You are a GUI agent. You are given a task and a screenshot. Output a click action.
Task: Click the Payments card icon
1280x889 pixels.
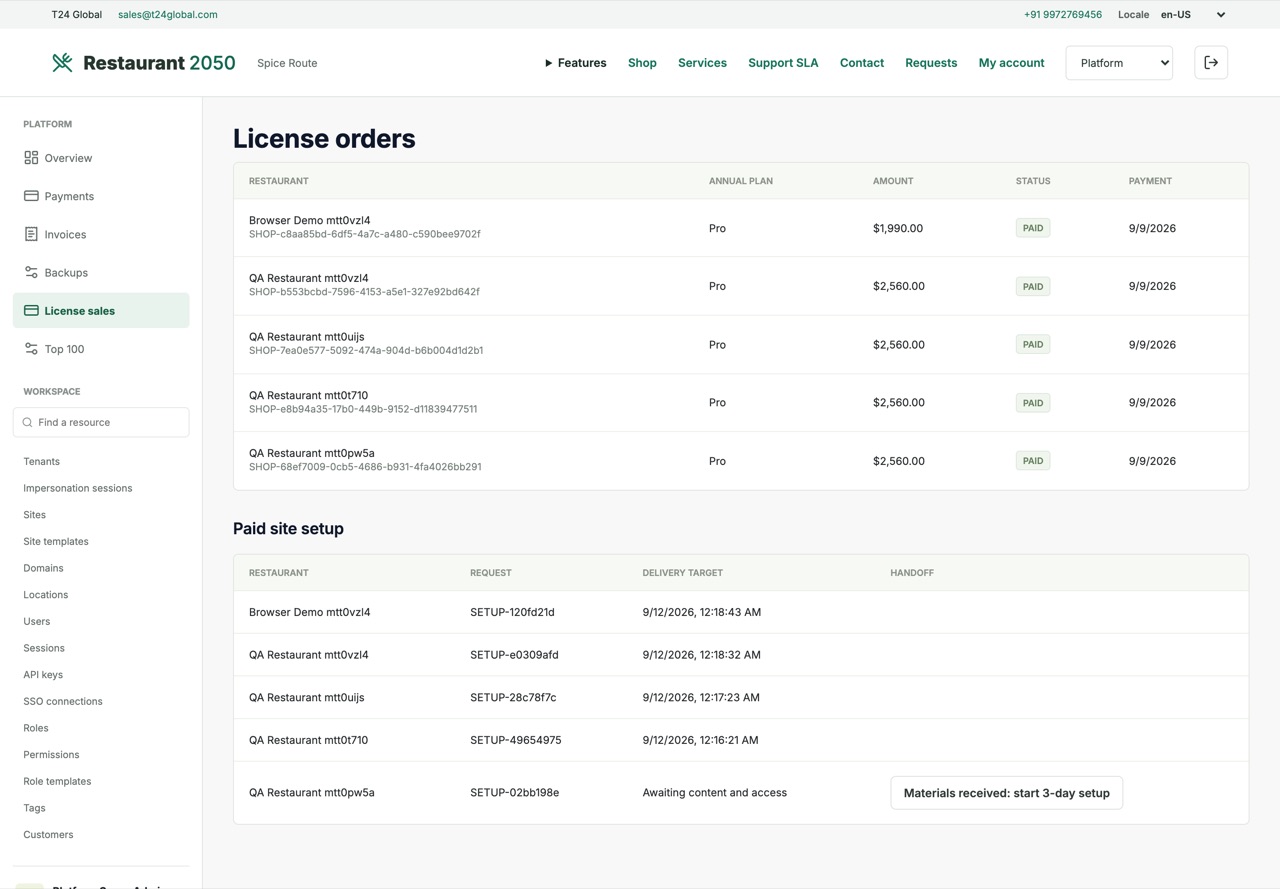tap(31, 196)
